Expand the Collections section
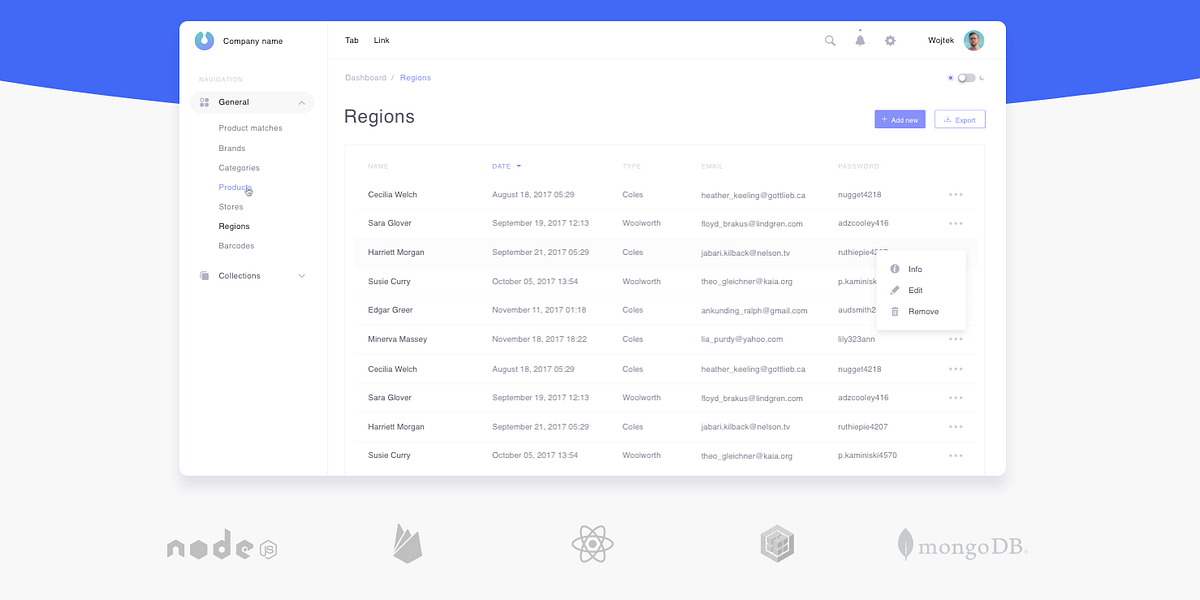Image resolution: width=1200 pixels, height=600 pixels. 302,275
